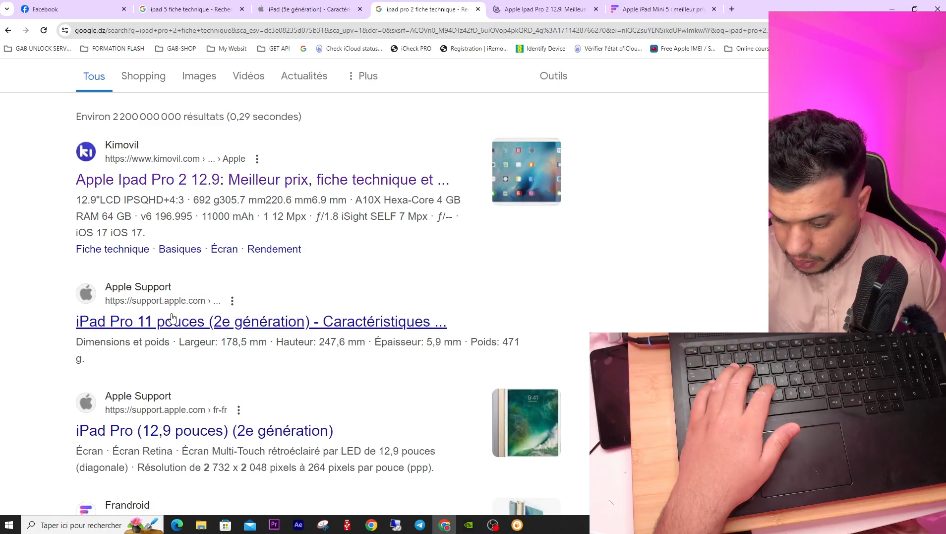Open the Basiques sitelink
Viewport: 946px width, 534px height.
[x=180, y=249]
